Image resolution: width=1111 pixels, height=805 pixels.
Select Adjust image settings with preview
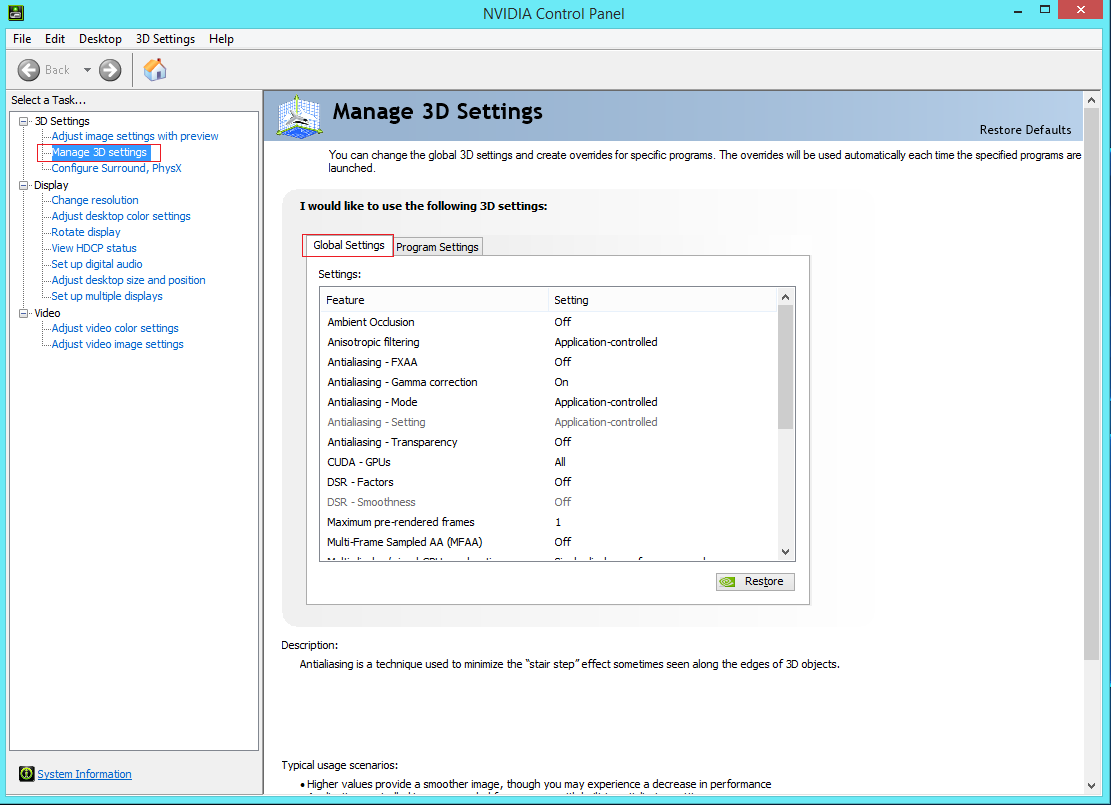pyautogui.click(x=135, y=136)
